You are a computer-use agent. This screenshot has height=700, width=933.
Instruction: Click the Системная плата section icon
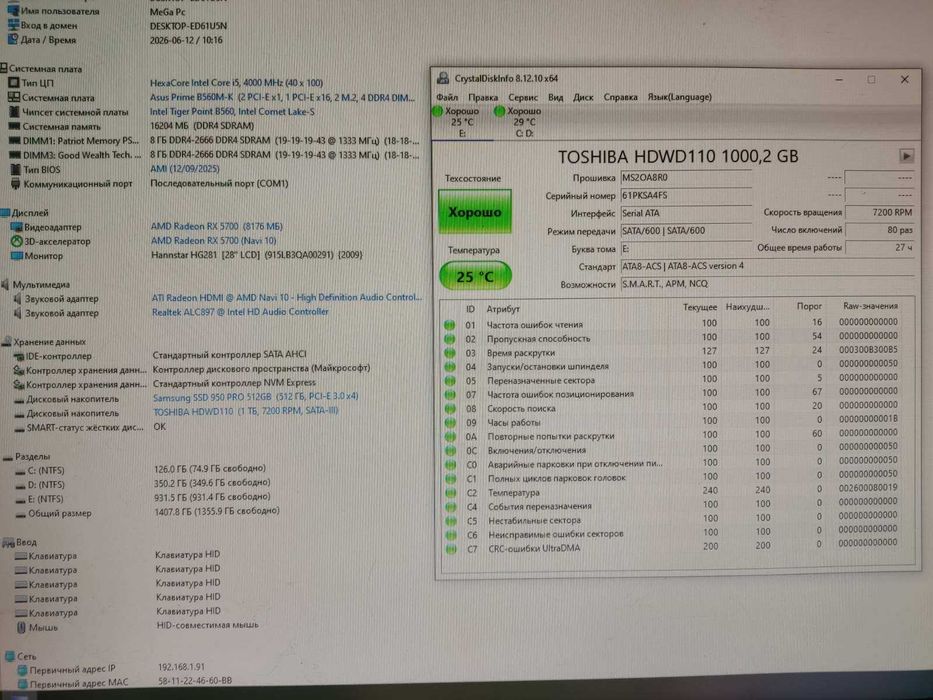click(x=3, y=68)
